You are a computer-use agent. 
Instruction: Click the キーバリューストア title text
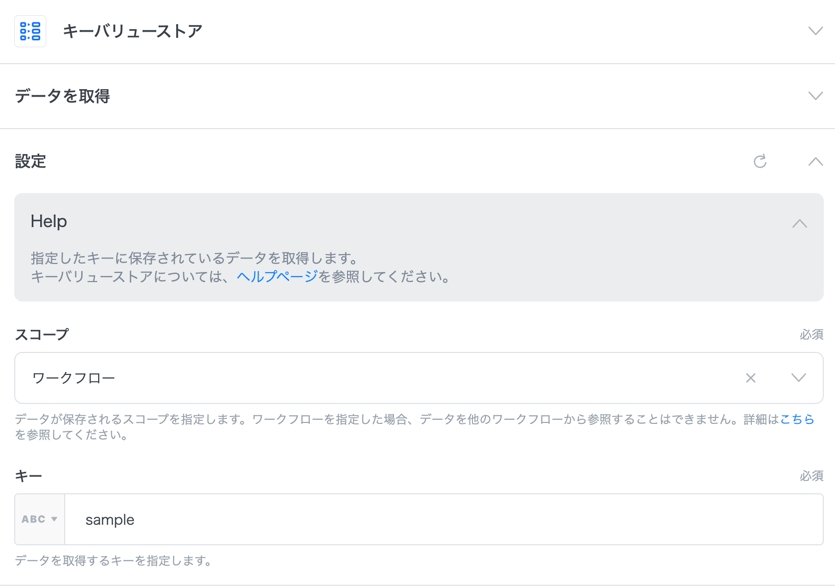(x=132, y=31)
